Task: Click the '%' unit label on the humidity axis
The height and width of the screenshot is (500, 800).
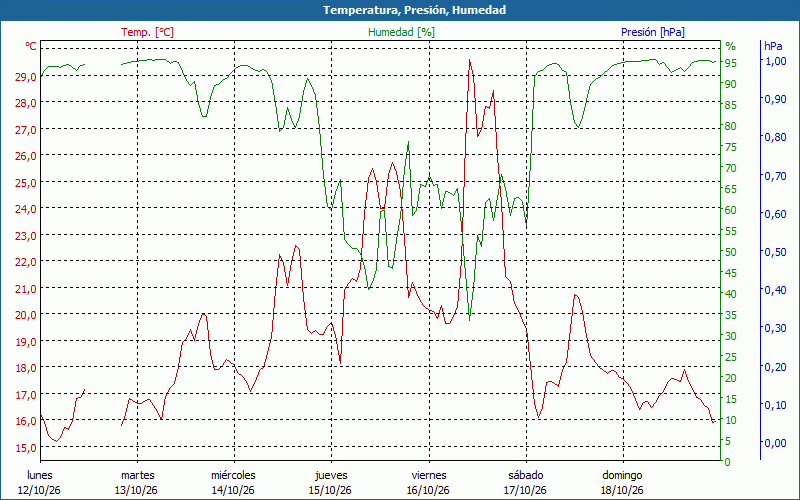Action: click(731, 46)
